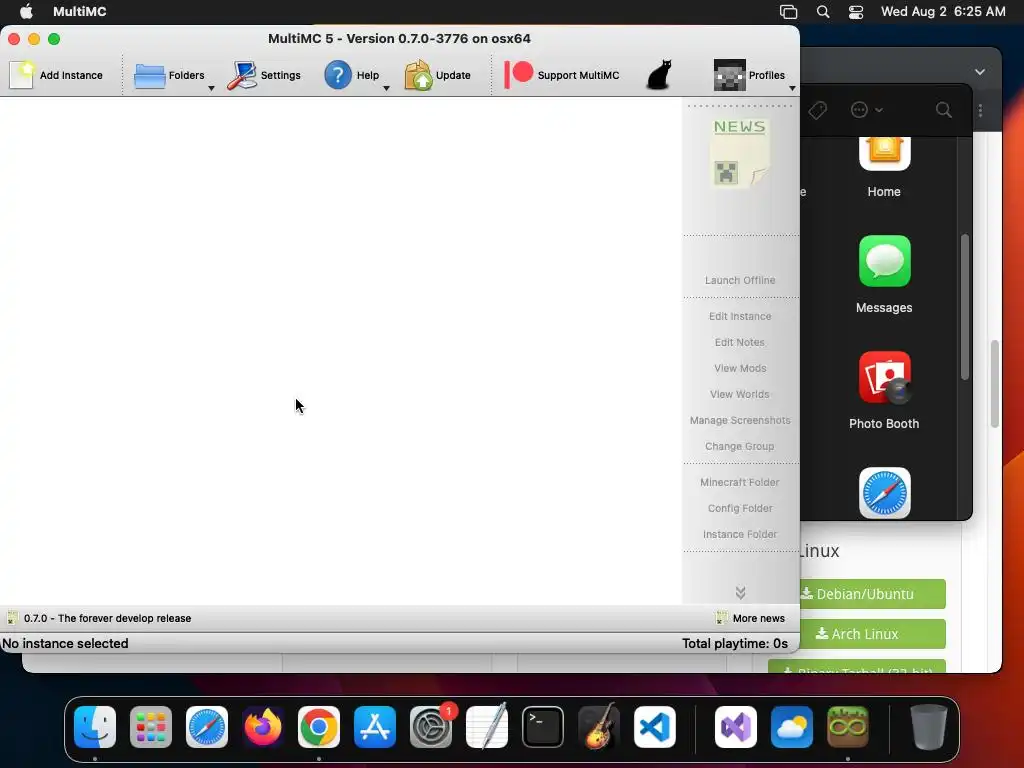This screenshot has width=1024, height=768.
Task: Click Total playtime status text
Action: pyautogui.click(x=735, y=643)
